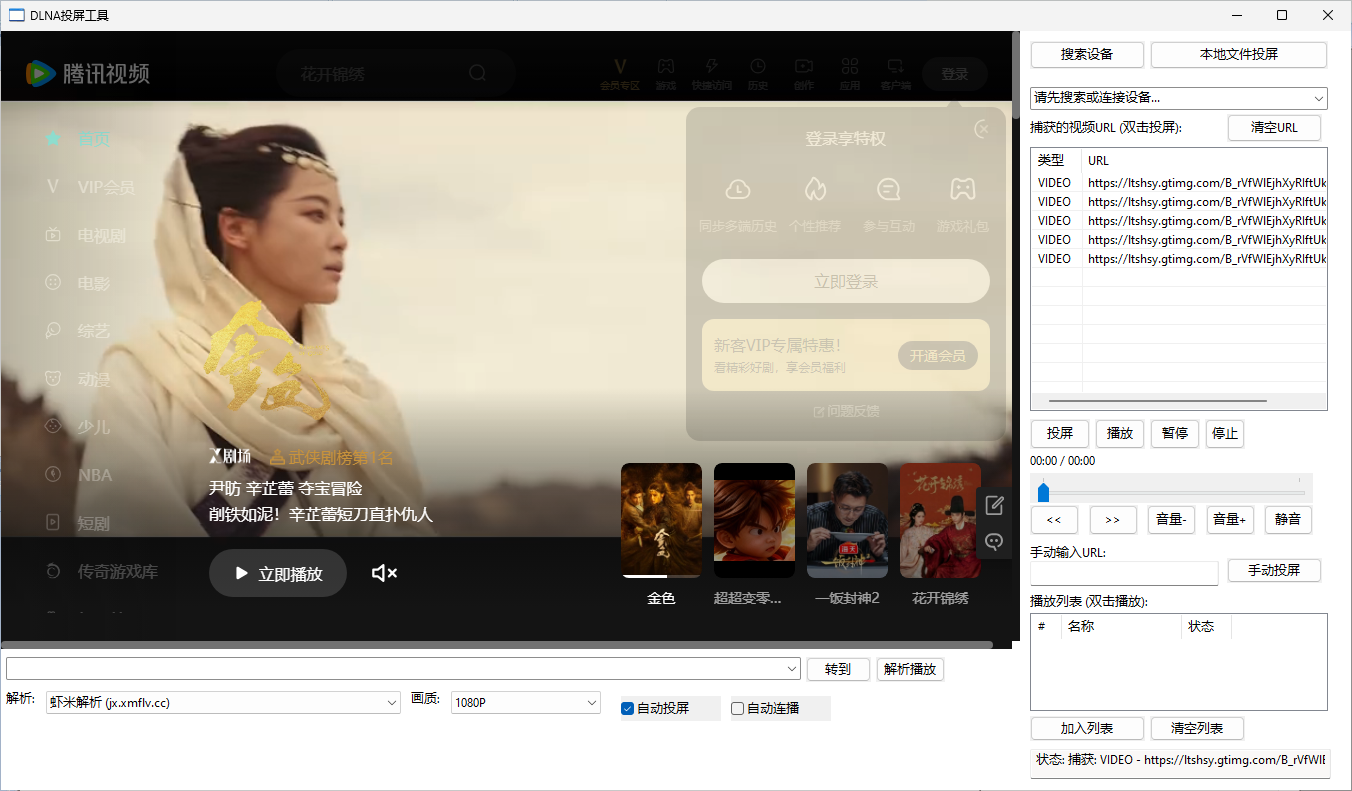Open the 画质 1080P quality dropdown
Image resolution: width=1352 pixels, height=791 pixels.
[x=592, y=703]
